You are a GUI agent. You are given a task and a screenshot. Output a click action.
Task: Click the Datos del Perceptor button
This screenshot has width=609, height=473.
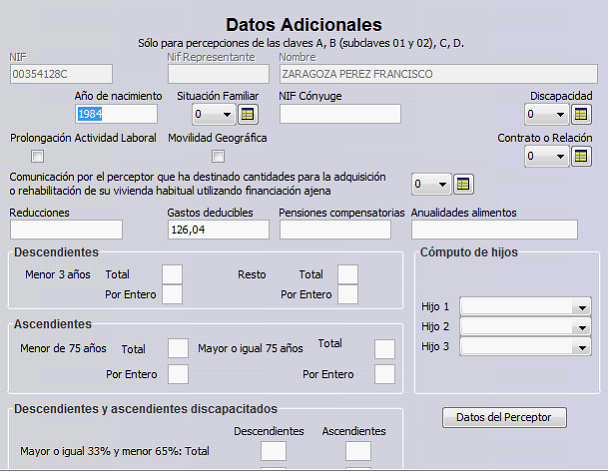click(504, 417)
